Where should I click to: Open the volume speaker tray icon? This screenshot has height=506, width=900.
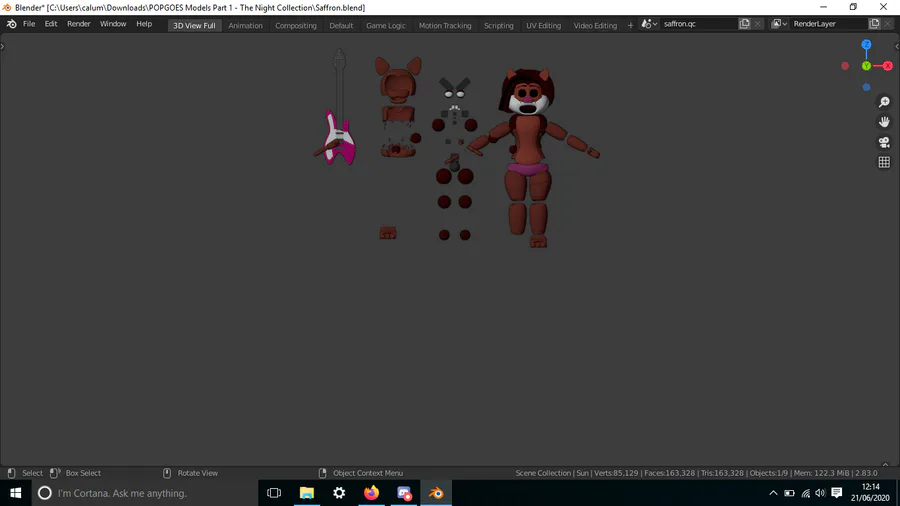(820, 493)
